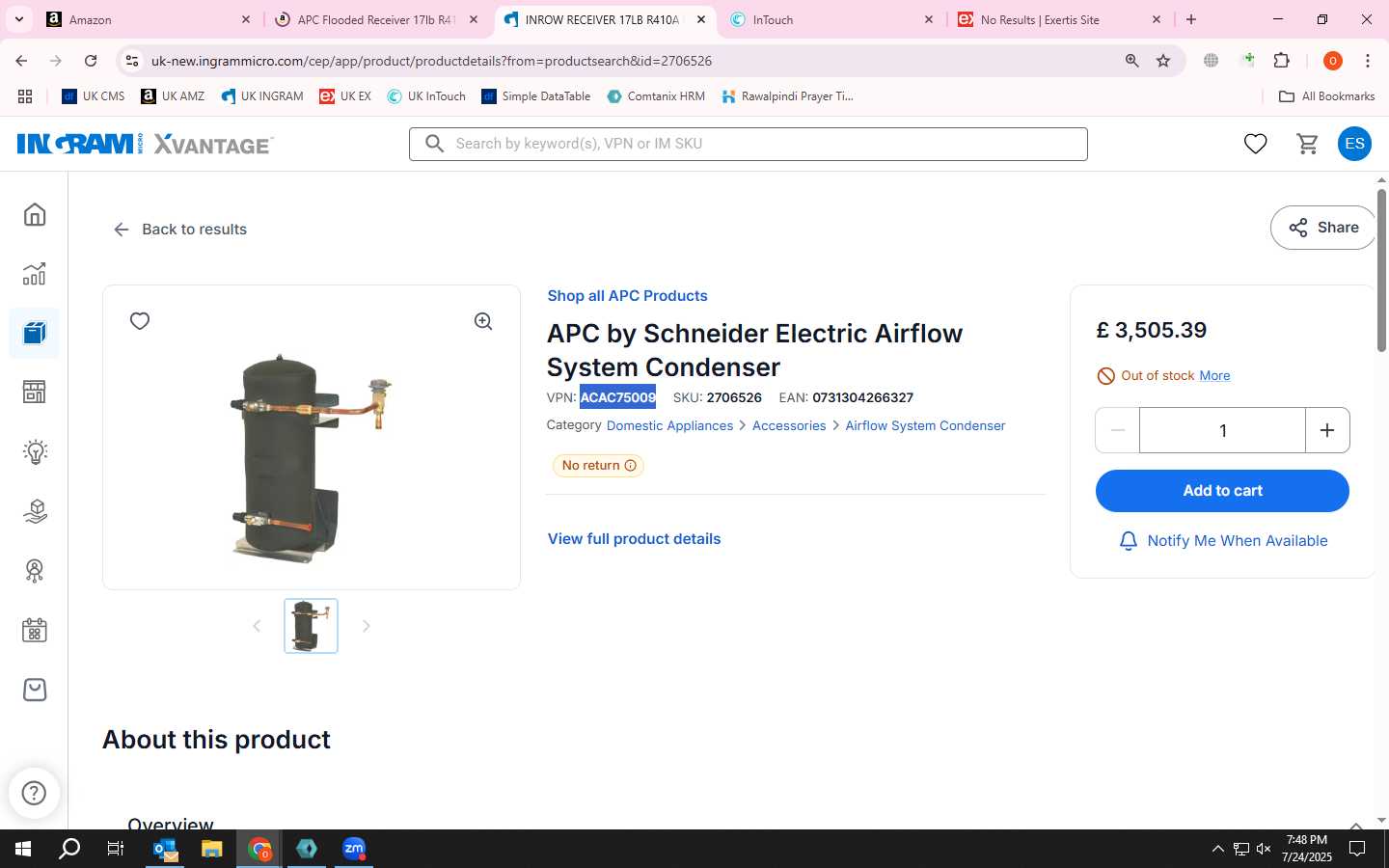
Task: Open the lightbulb insights sidebar icon
Action: click(35, 451)
